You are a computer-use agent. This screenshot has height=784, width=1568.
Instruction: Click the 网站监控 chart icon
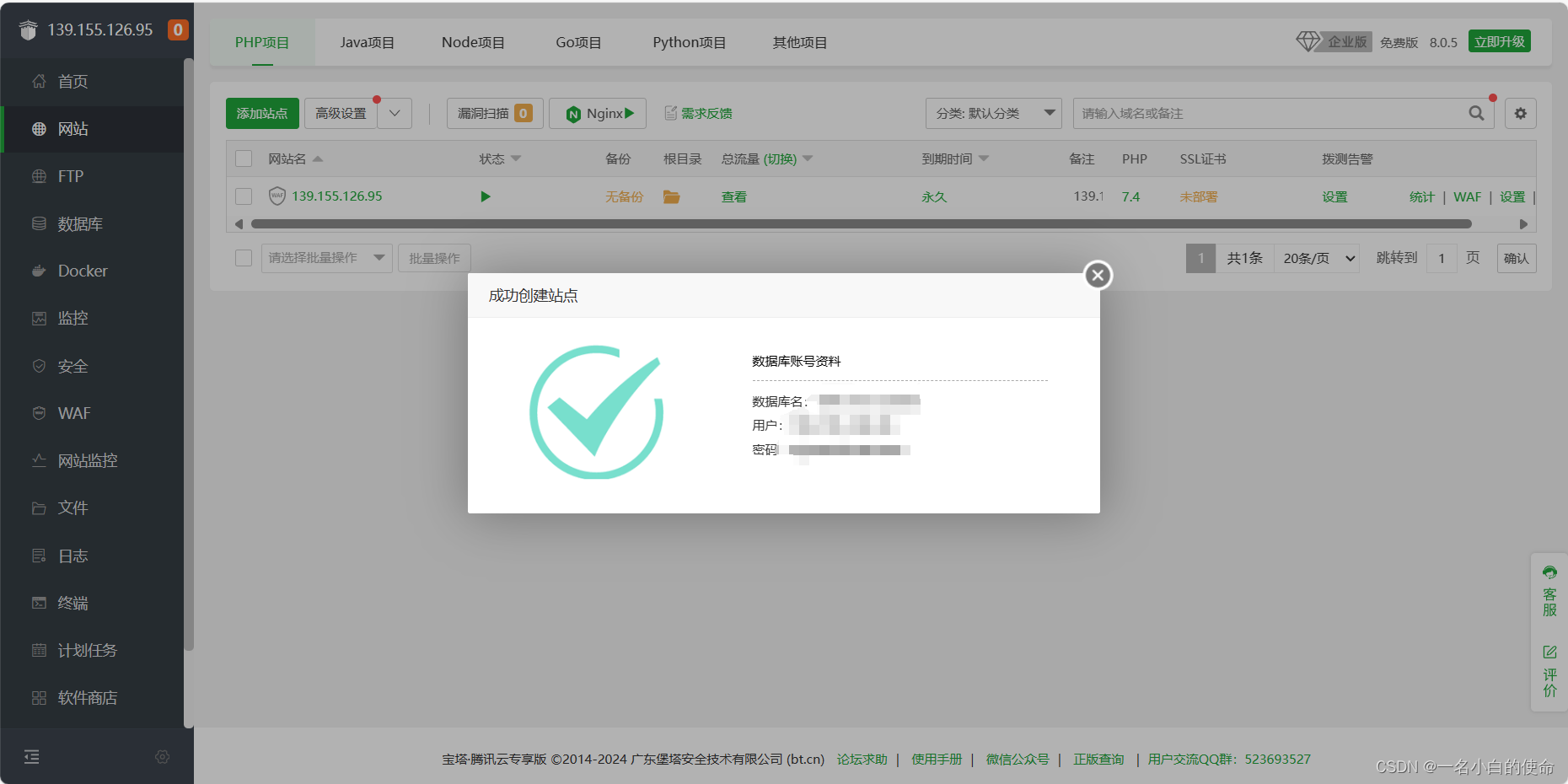click(39, 460)
